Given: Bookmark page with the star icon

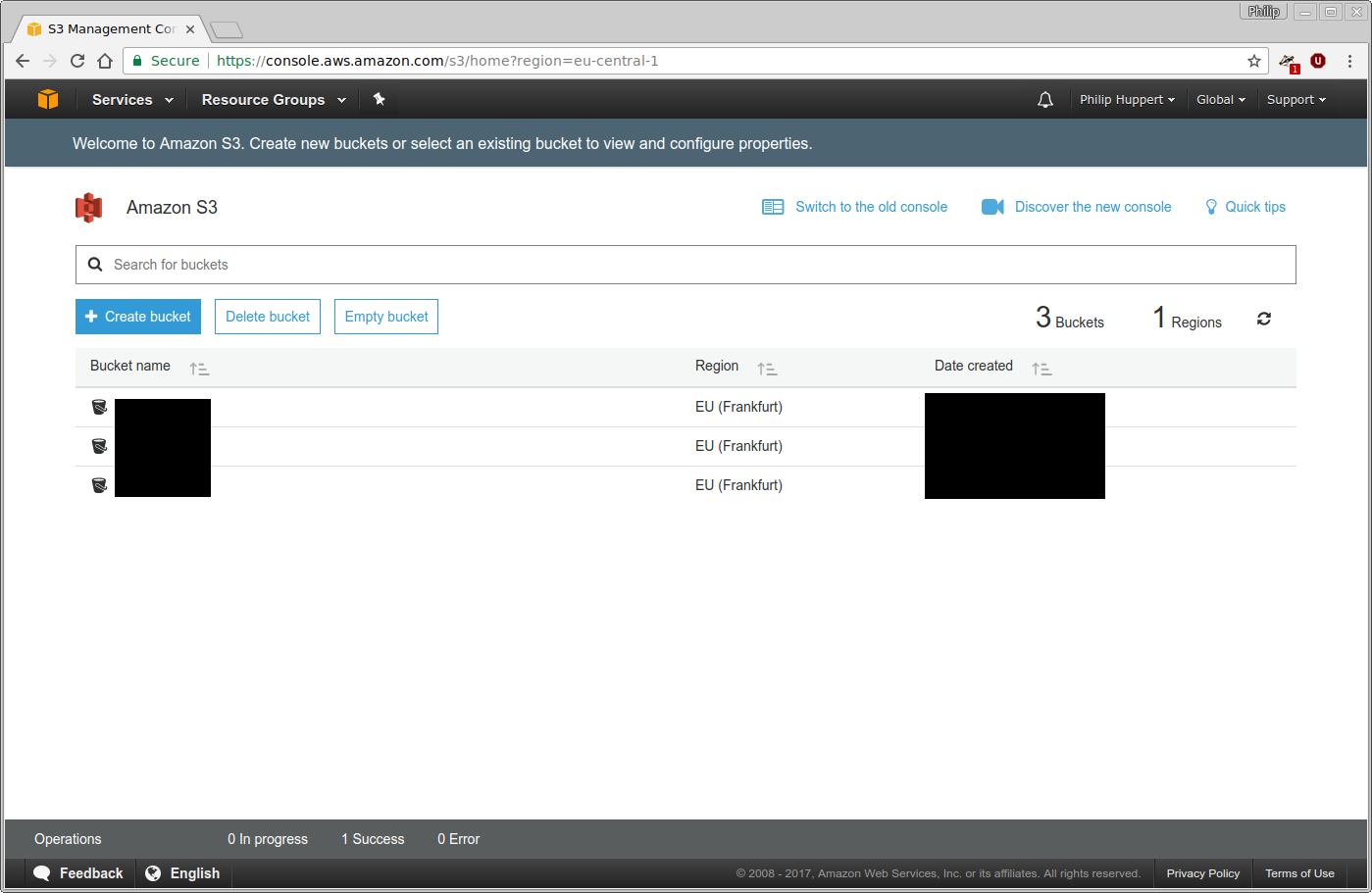Looking at the screenshot, I should tap(1253, 61).
